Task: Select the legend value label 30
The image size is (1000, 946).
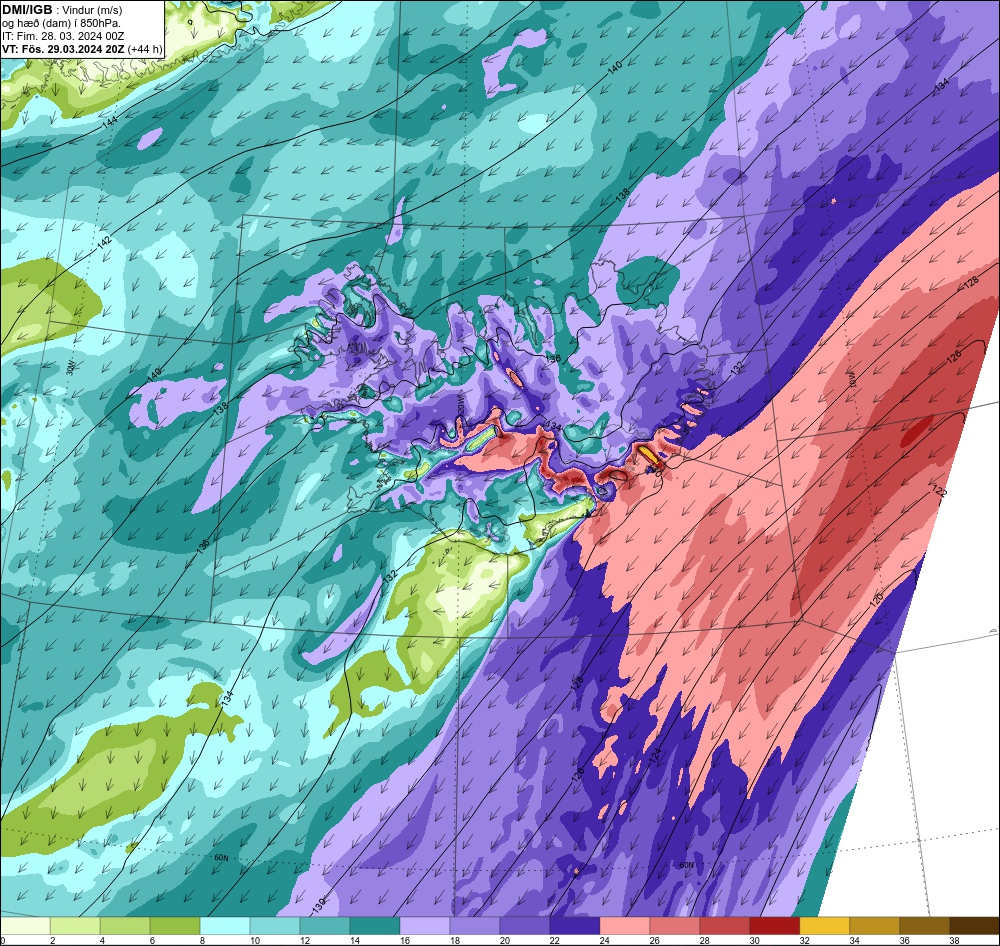Action: pos(754,940)
